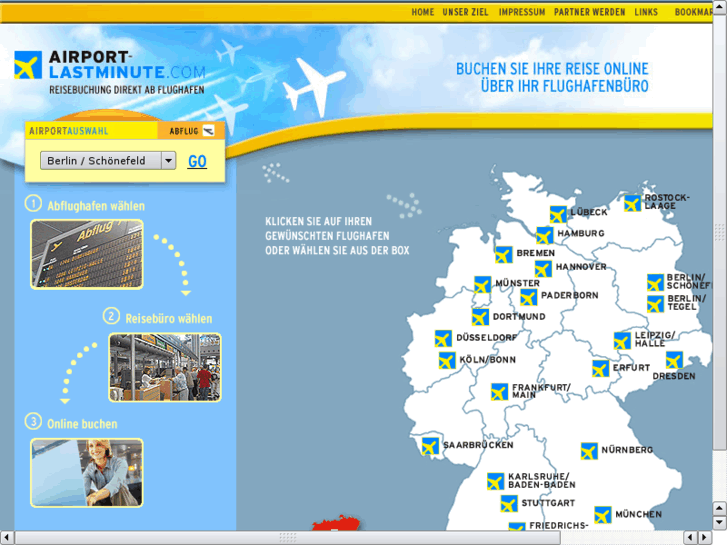This screenshot has height=545, width=727.
Task: Open the BOOKMARK menu item
Action: point(694,12)
